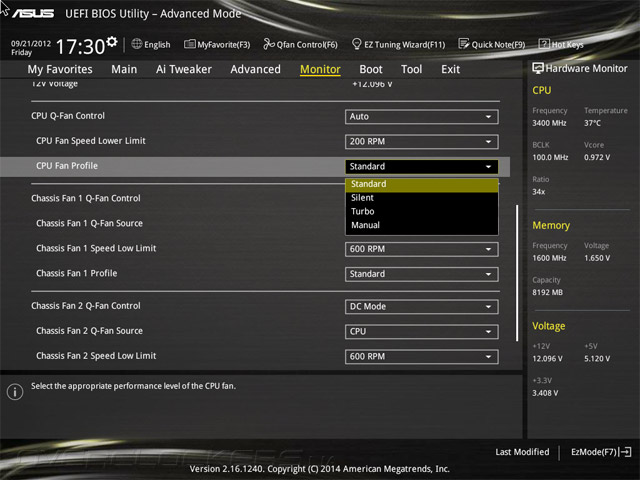Image resolution: width=640 pixels, height=480 pixels.
Task: Switch to the My Favorites tab
Action: (60, 69)
